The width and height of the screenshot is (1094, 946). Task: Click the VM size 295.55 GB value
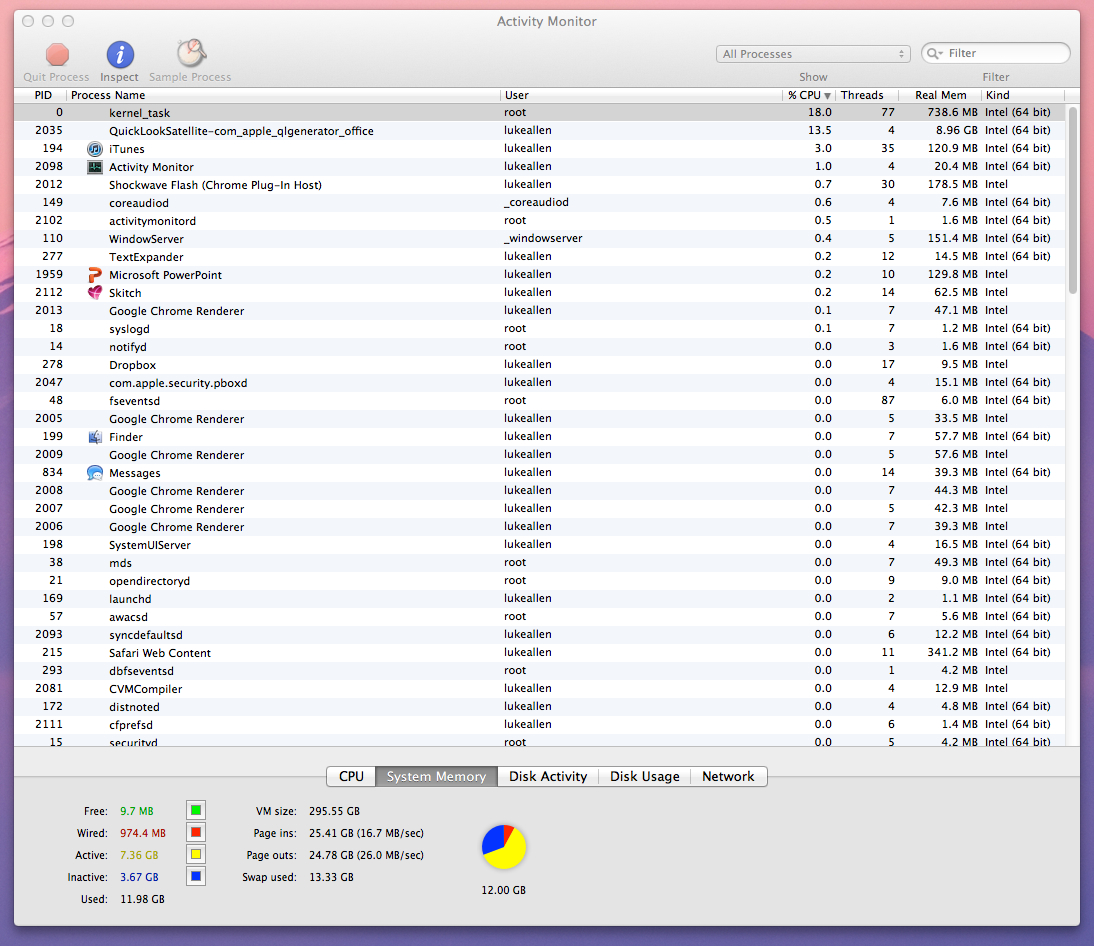pos(335,811)
